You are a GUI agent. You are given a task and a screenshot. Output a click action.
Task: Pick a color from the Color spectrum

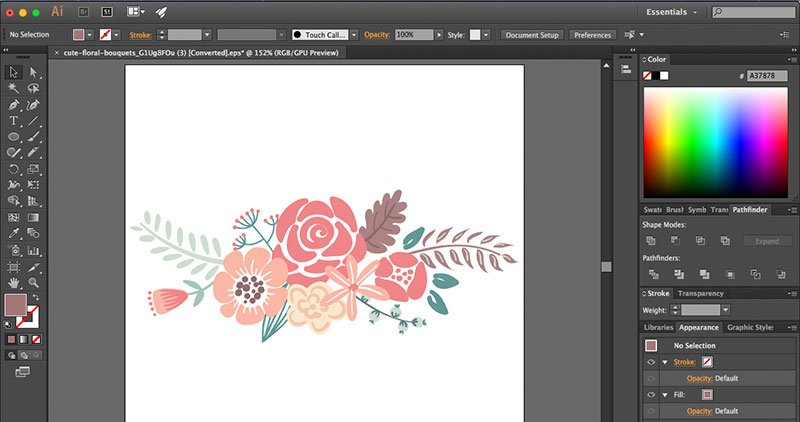click(715, 142)
